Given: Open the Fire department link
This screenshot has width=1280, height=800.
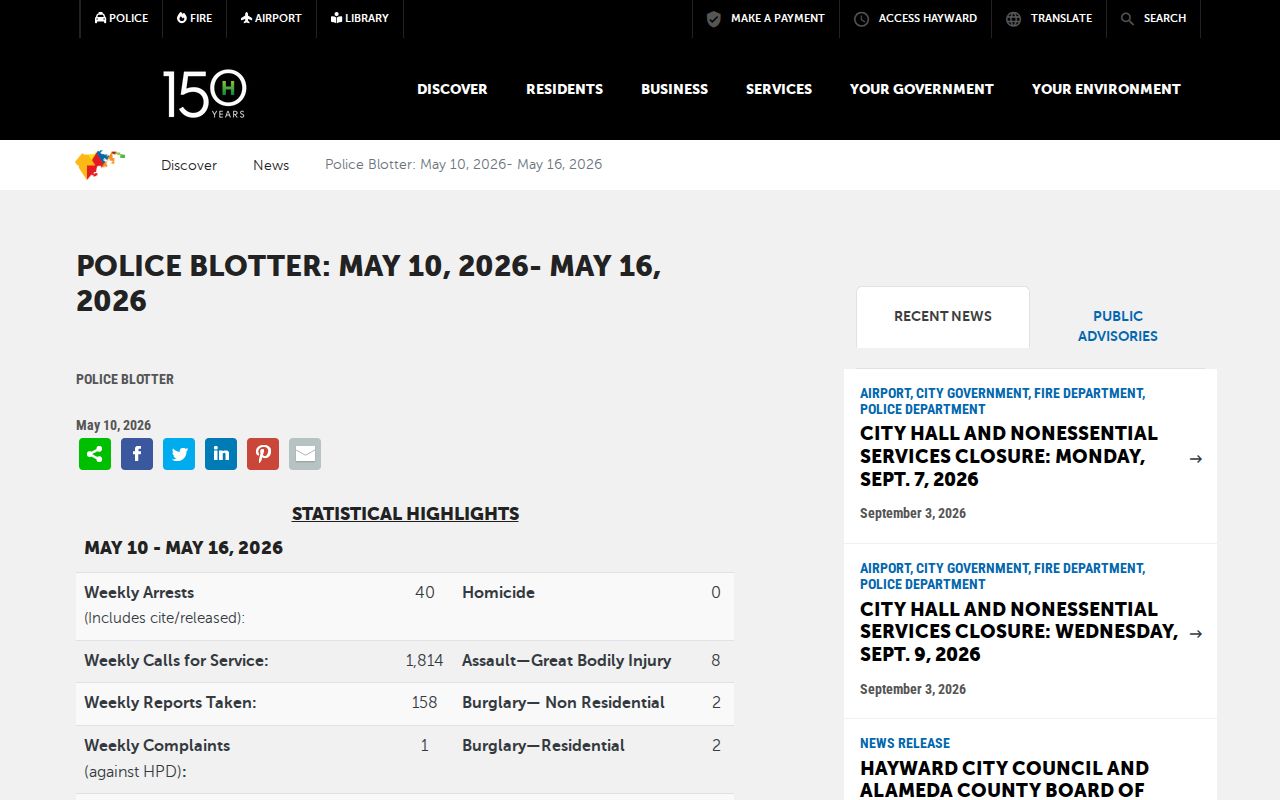Looking at the screenshot, I should coord(194,18).
